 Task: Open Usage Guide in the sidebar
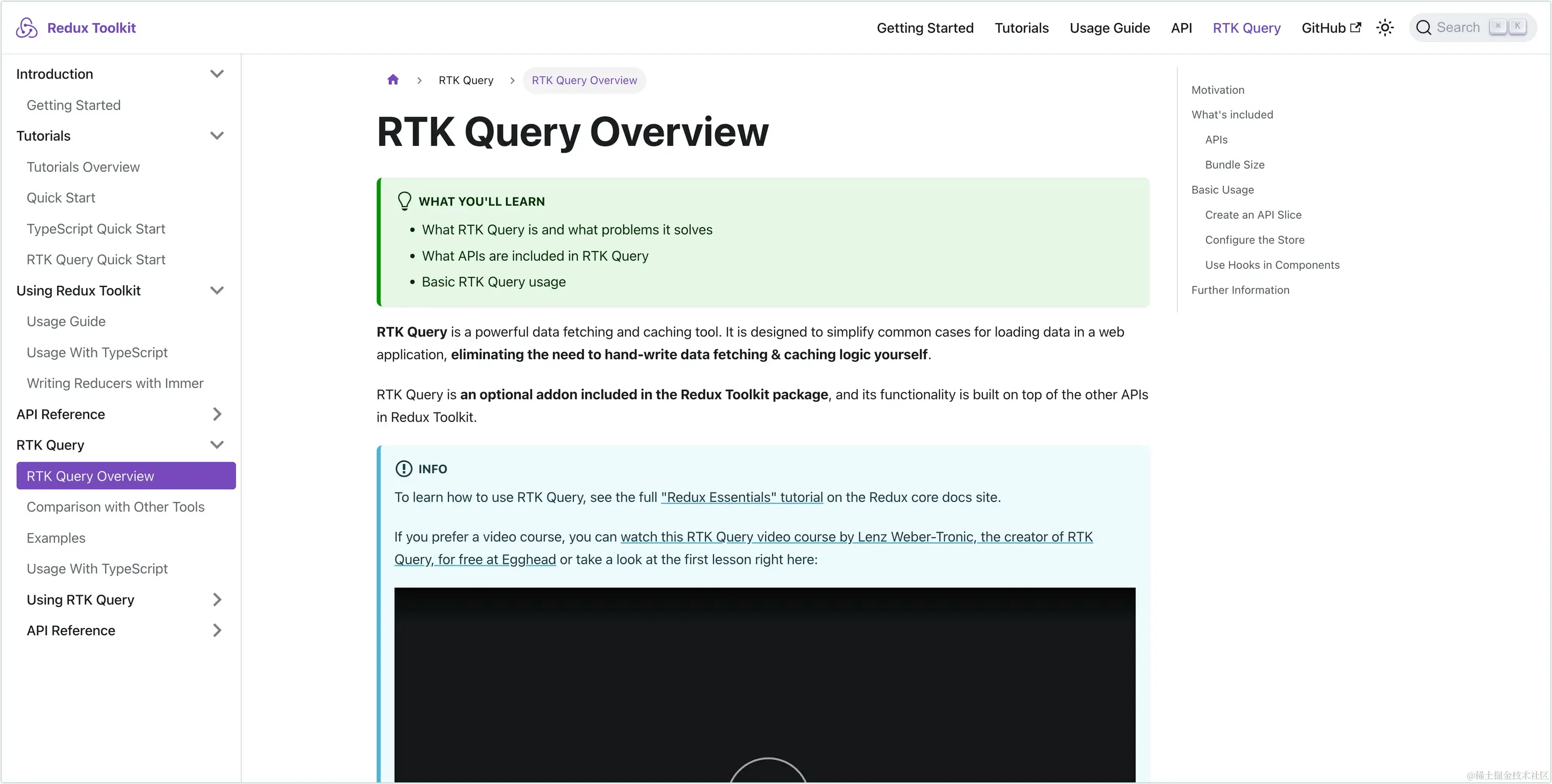(66, 322)
